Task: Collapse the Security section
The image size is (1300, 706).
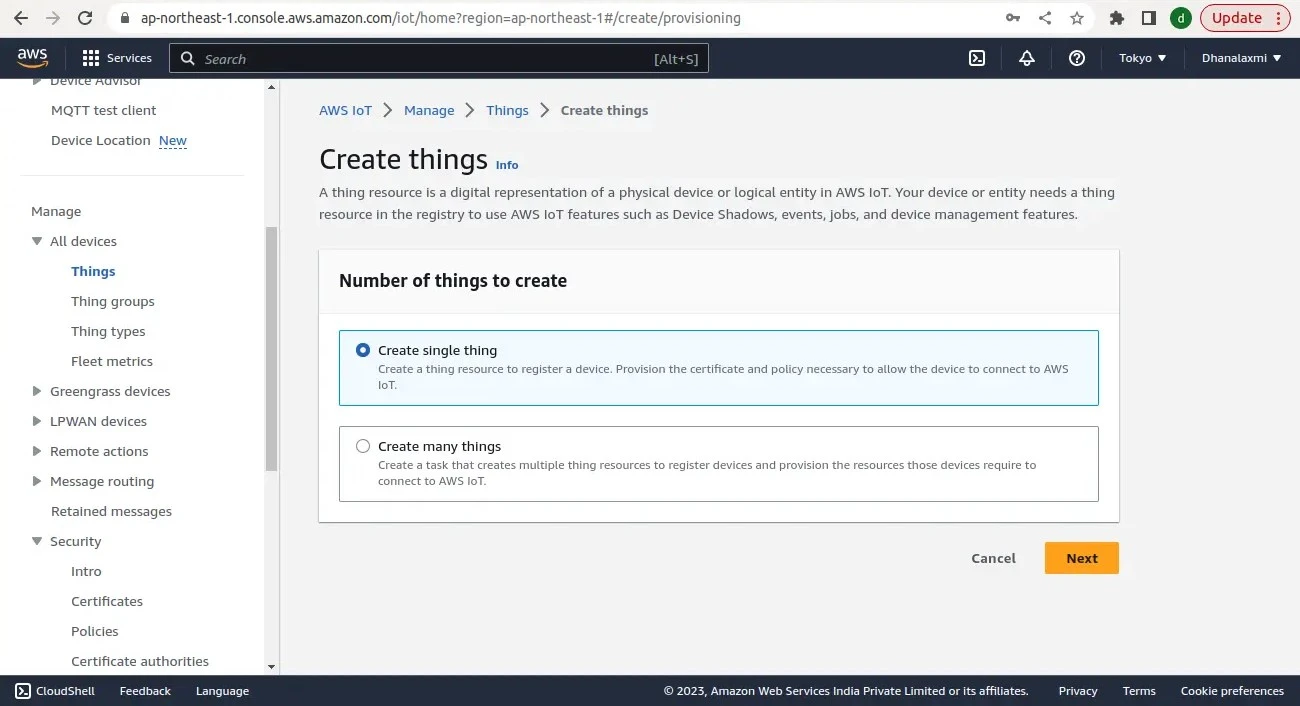Action: (37, 541)
